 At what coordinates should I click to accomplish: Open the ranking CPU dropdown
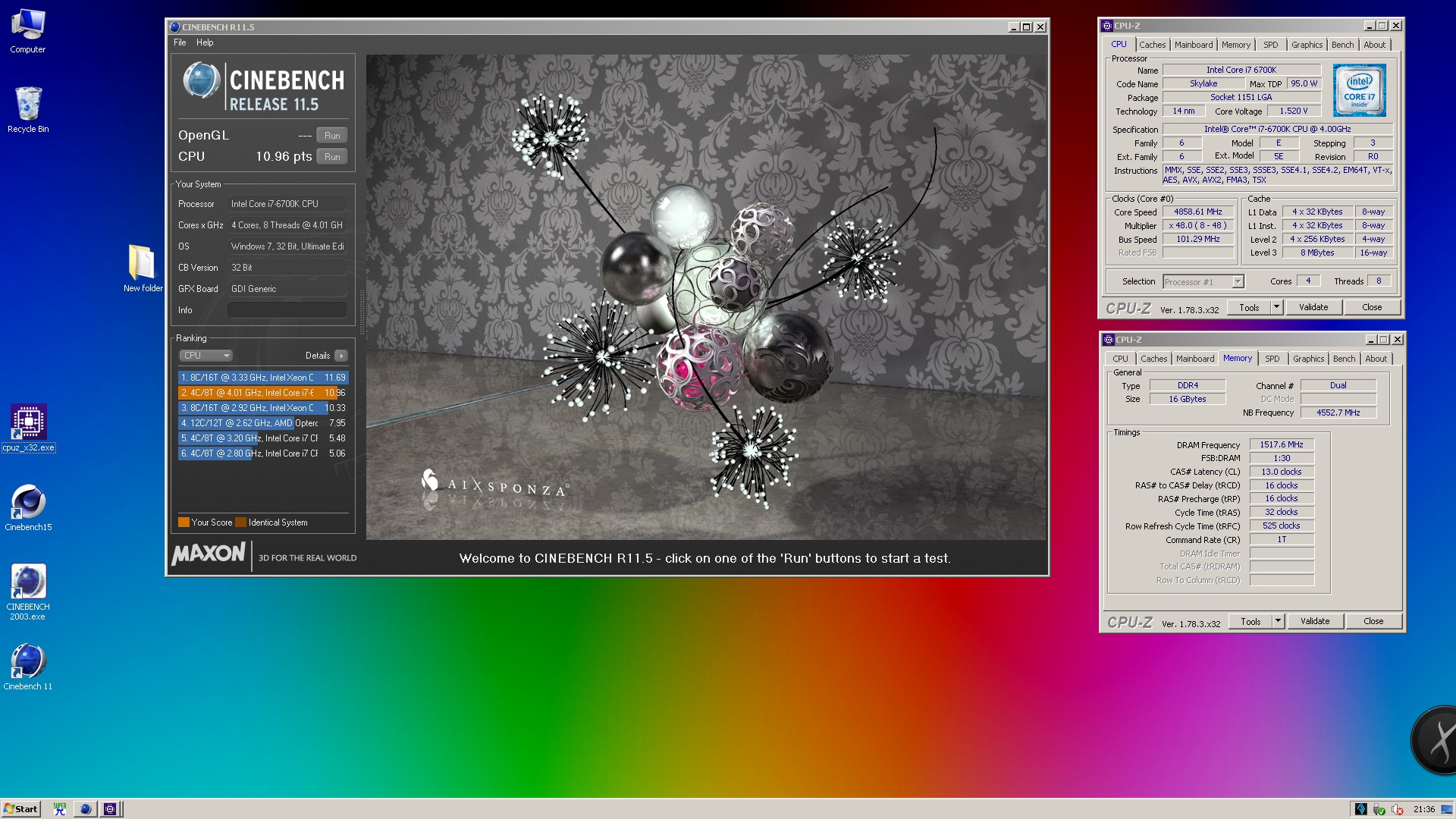(206, 356)
